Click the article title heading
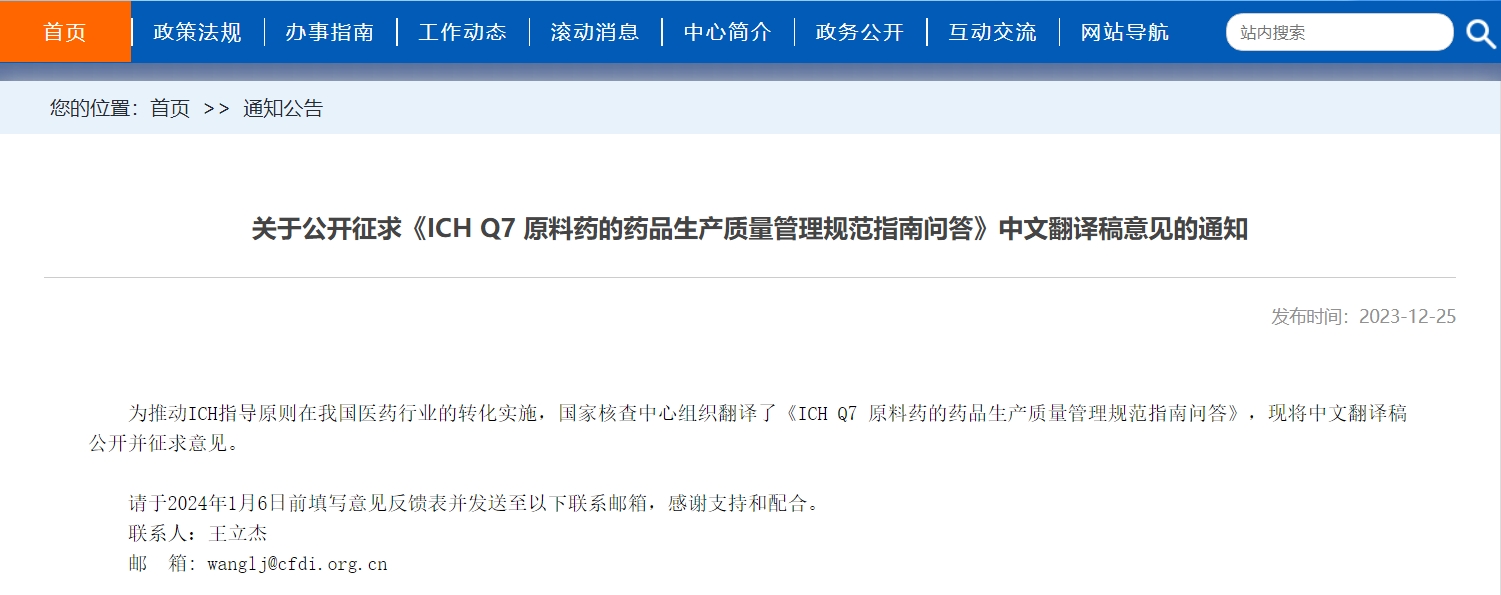 [750, 229]
